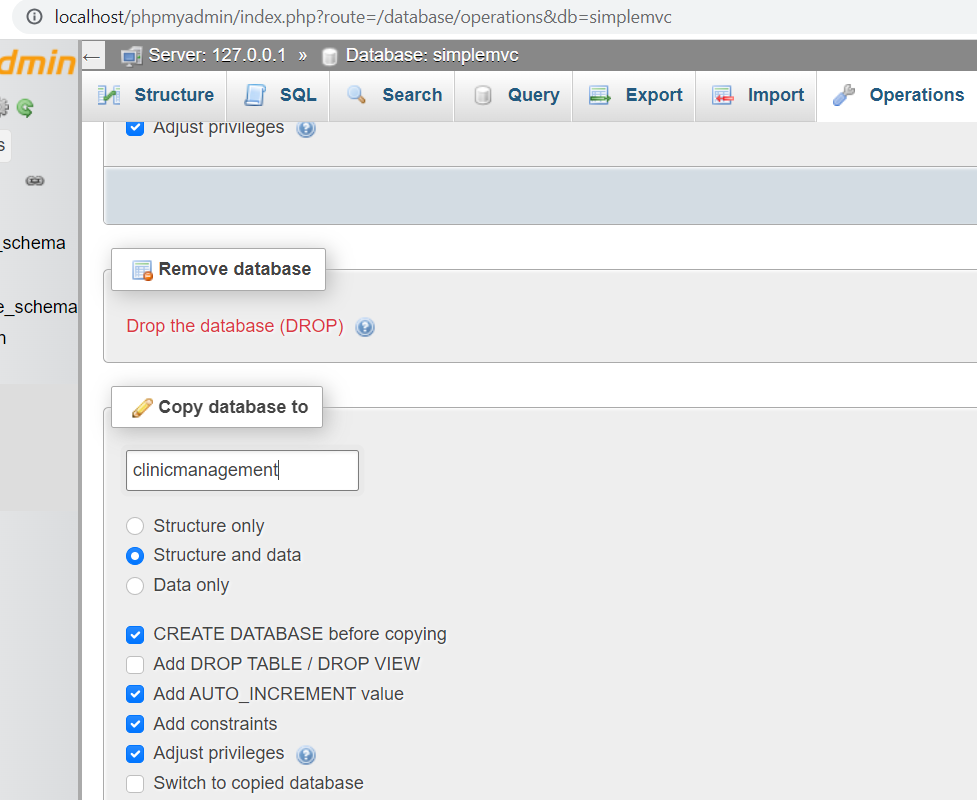This screenshot has height=800, width=977.
Task: Select the Operations tab
Action: coord(897,95)
